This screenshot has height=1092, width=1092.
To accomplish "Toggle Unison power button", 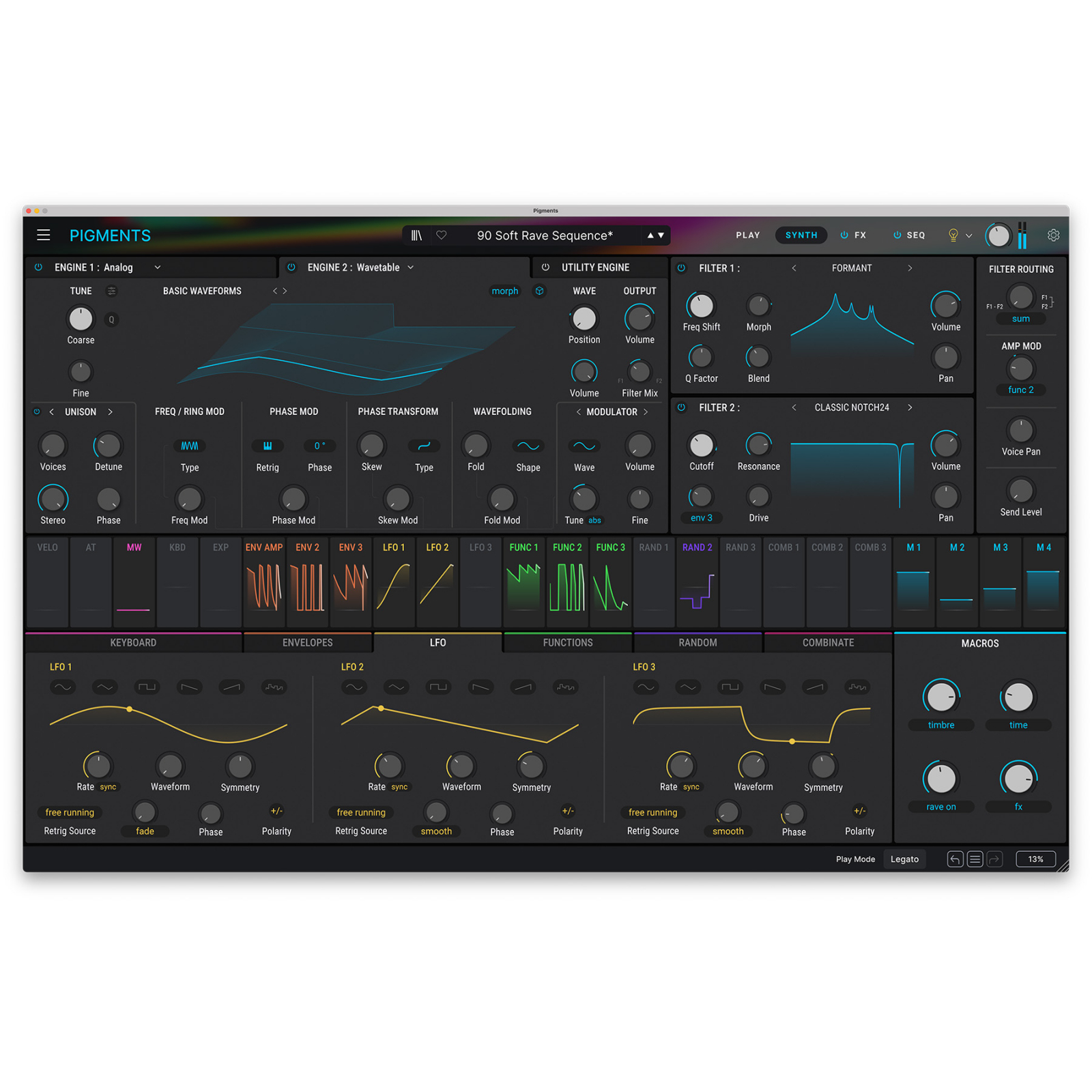I will pyautogui.click(x=37, y=412).
